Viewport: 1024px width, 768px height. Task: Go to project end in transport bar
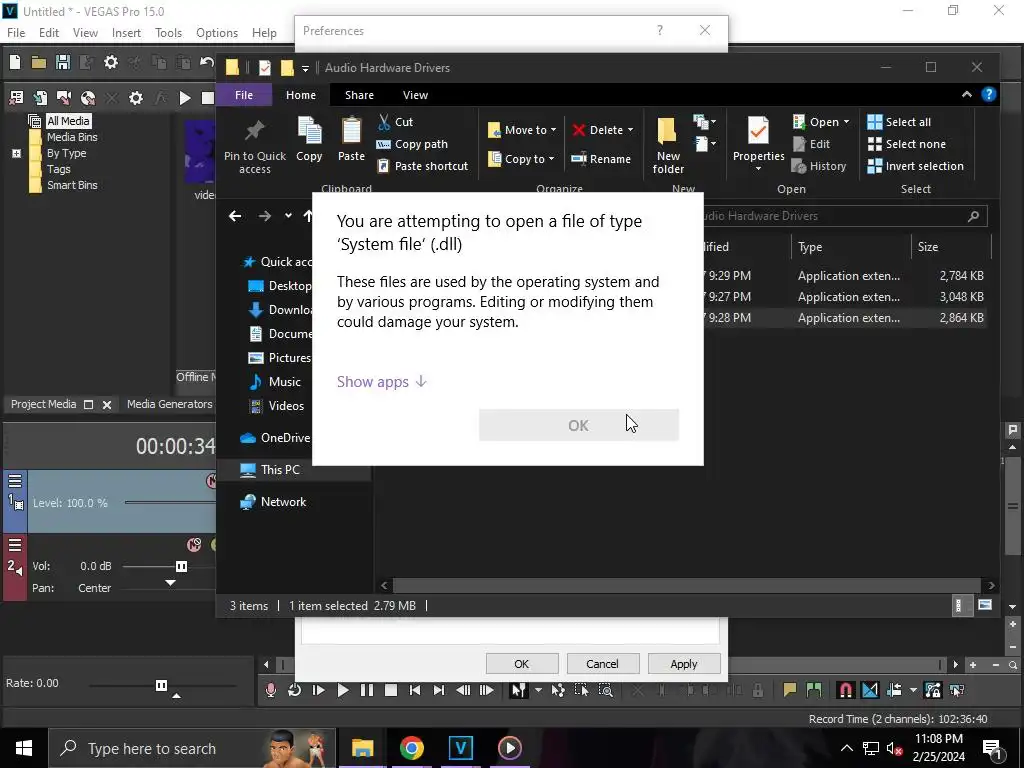coord(439,690)
